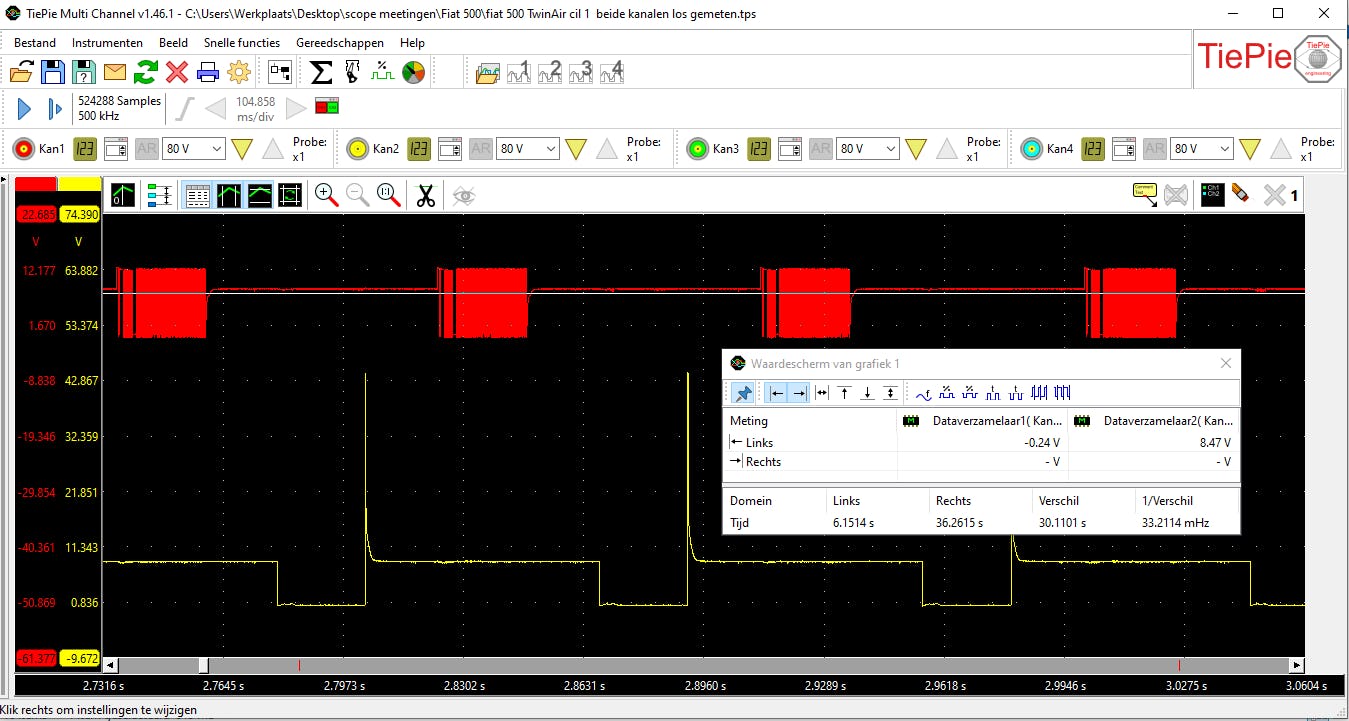The width and height of the screenshot is (1349, 721).
Task: Open the Snelle functies menu
Action: point(242,43)
